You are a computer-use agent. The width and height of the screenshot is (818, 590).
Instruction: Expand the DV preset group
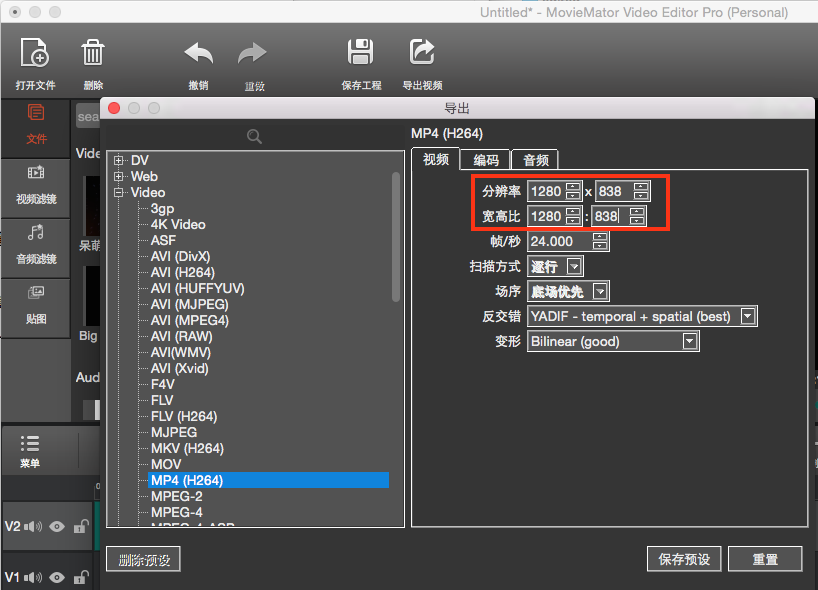point(119,160)
